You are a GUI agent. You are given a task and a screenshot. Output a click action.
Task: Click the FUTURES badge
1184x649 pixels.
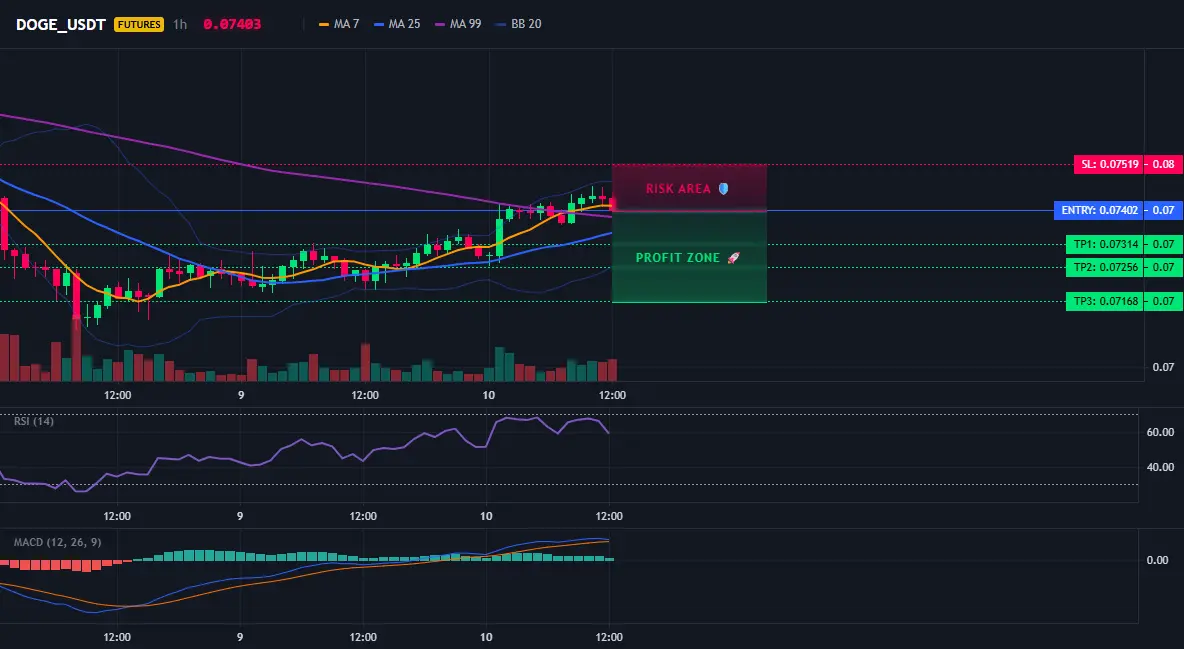139,24
